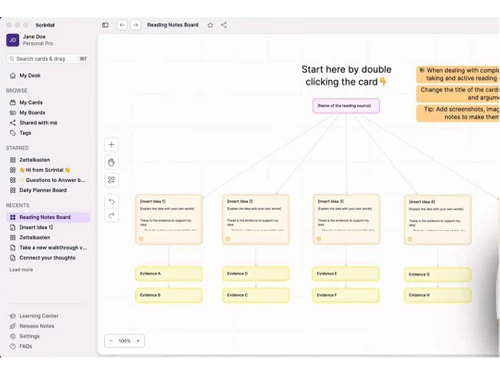Select the Evidence D card
500x375 pixels.
(x=256, y=274)
